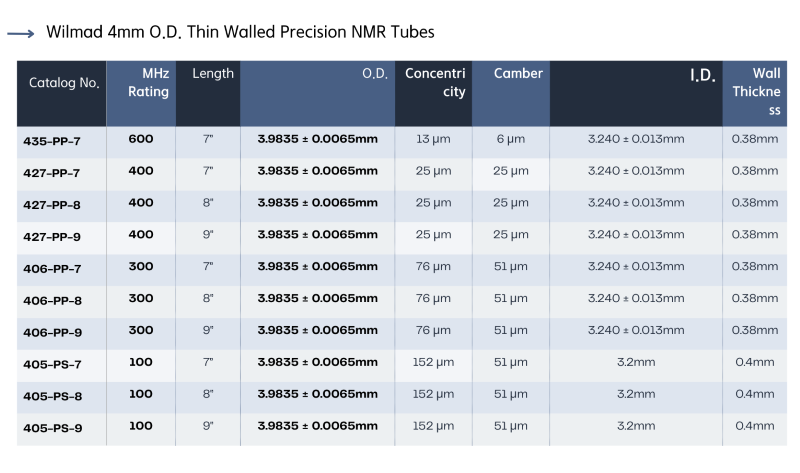The image size is (800, 473).
Task: Click catalog number 435-PP-7
Action: coord(52,141)
